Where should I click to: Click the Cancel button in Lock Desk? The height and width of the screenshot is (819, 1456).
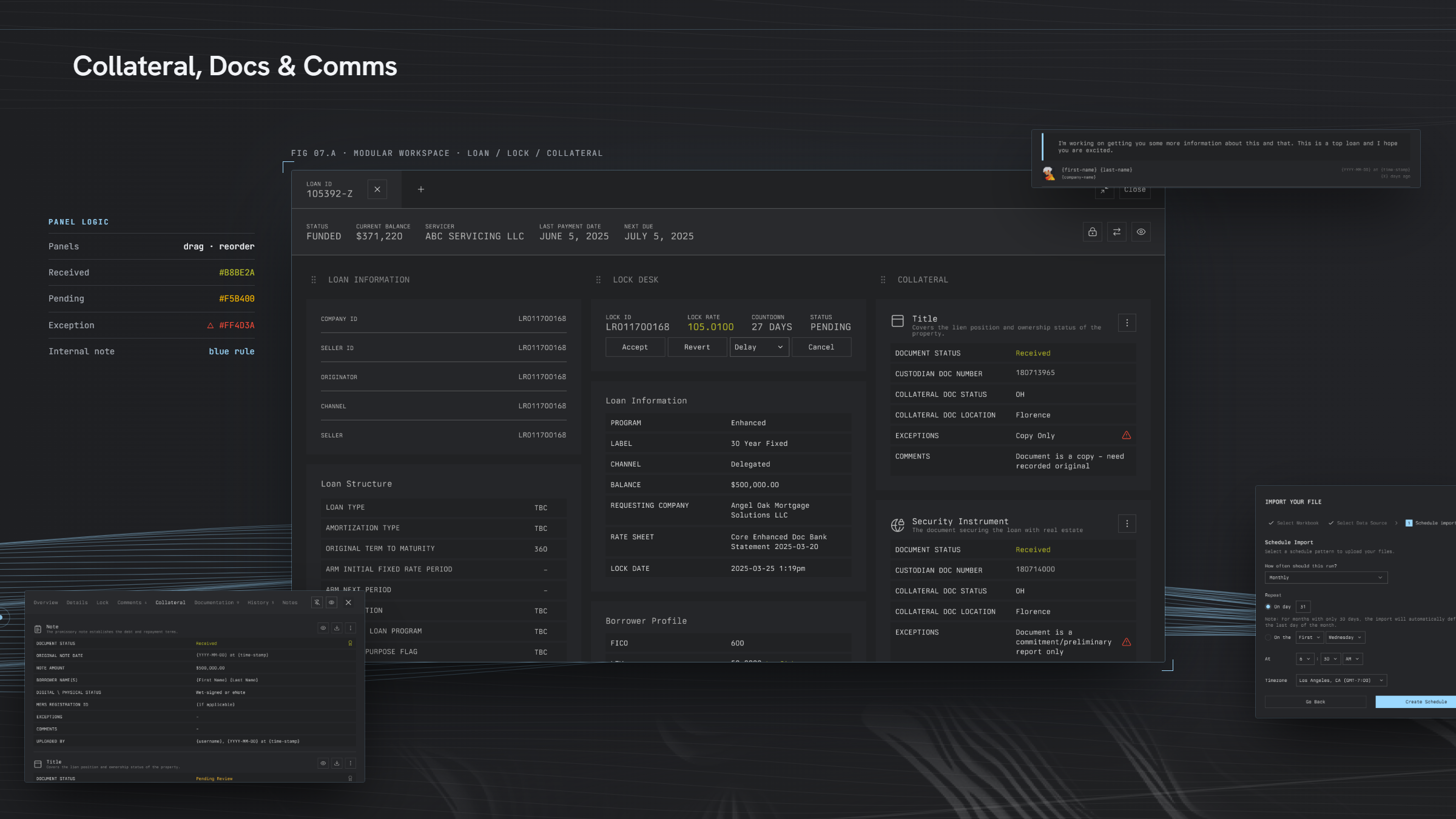tap(821, 347)
